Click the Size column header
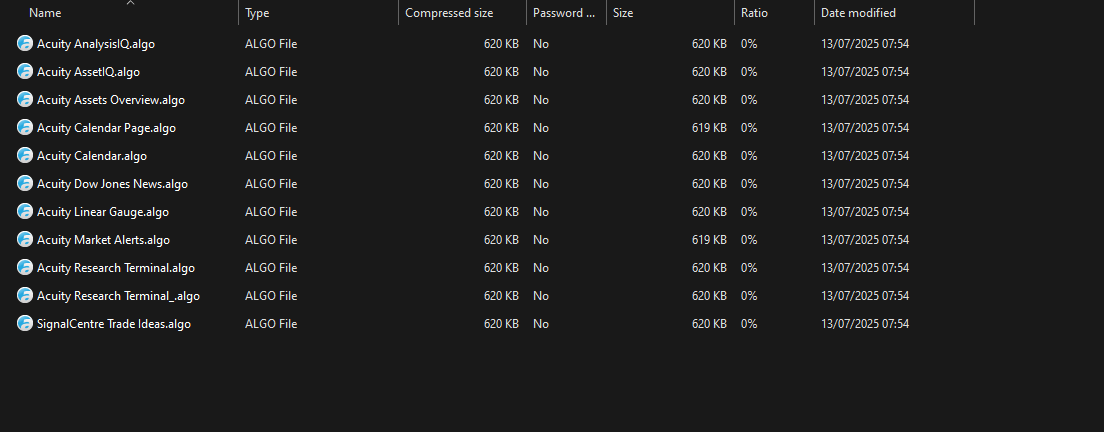1104x432 pixels. (x=623, y=13)
